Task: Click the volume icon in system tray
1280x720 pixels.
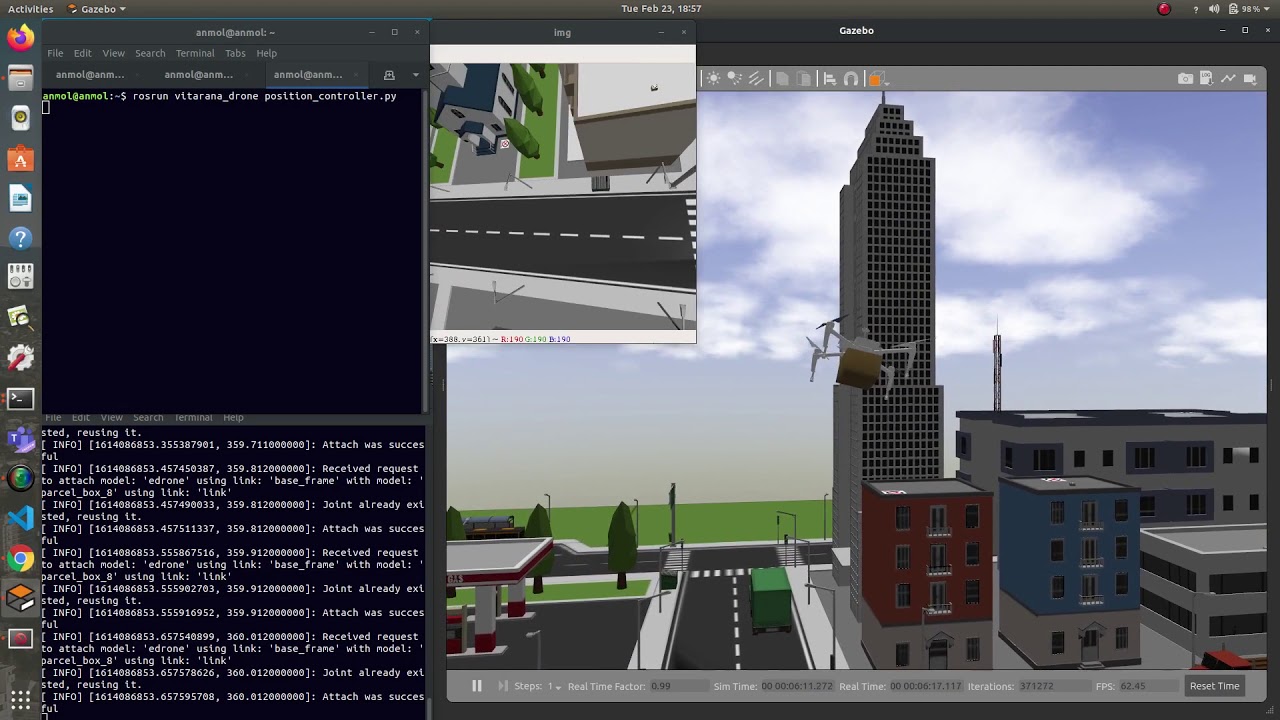Action: point(1214,9)
